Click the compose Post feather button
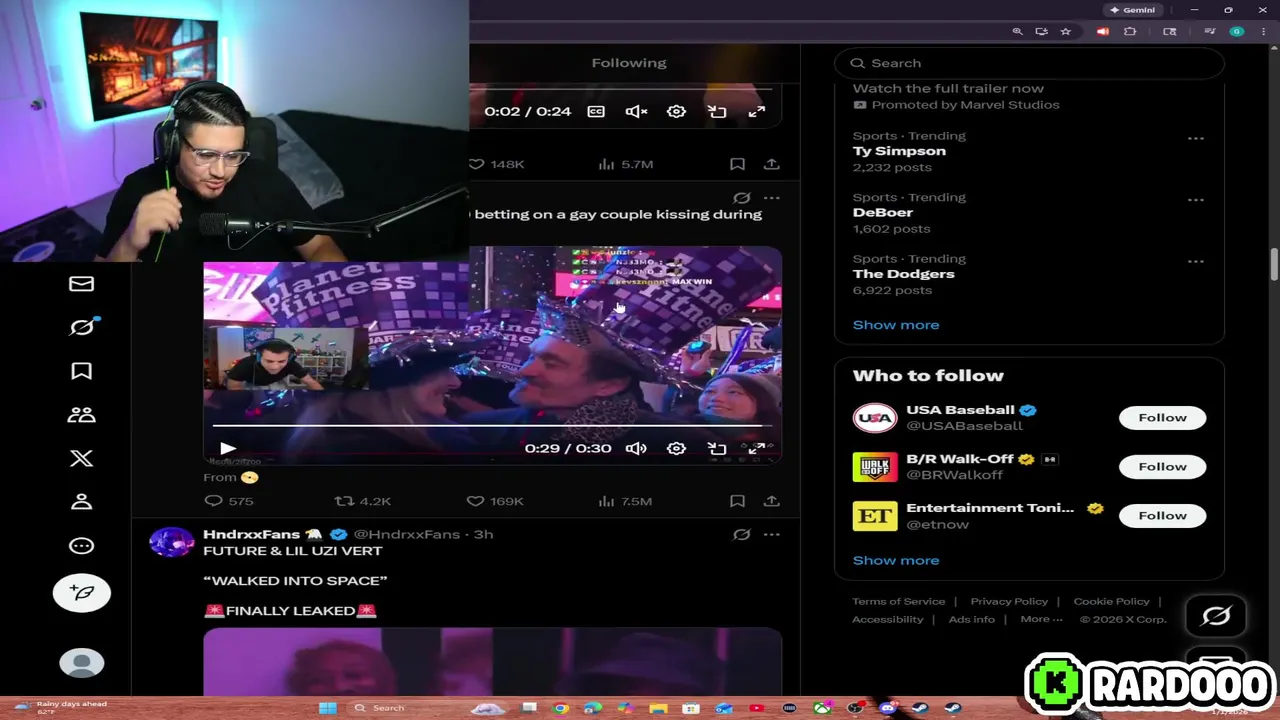 tap(82, 593)
